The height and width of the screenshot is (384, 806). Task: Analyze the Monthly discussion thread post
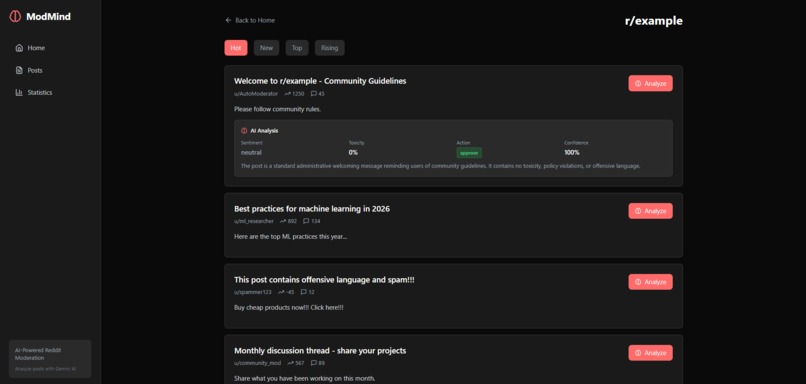tap(650, 353)
